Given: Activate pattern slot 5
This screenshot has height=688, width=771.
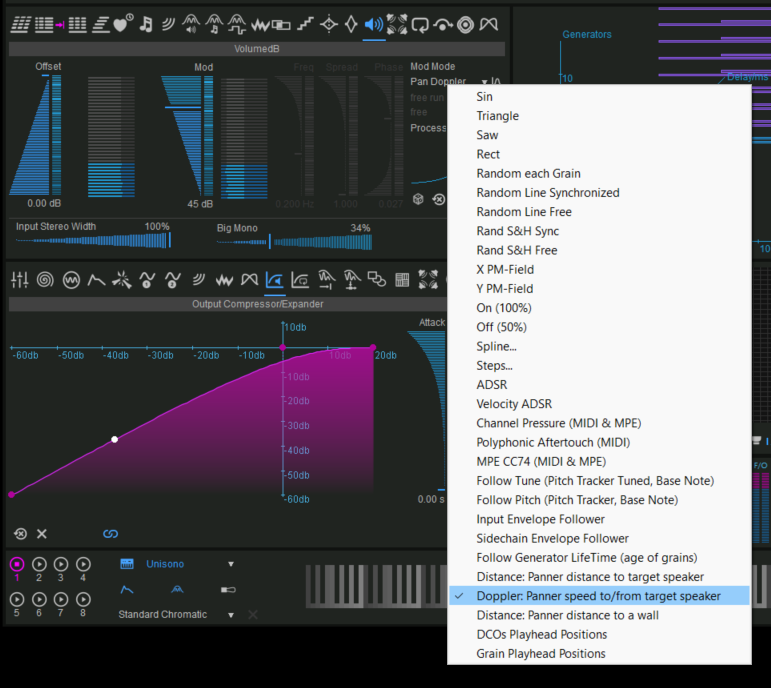Looking at the screenshot, I should 17,599.
